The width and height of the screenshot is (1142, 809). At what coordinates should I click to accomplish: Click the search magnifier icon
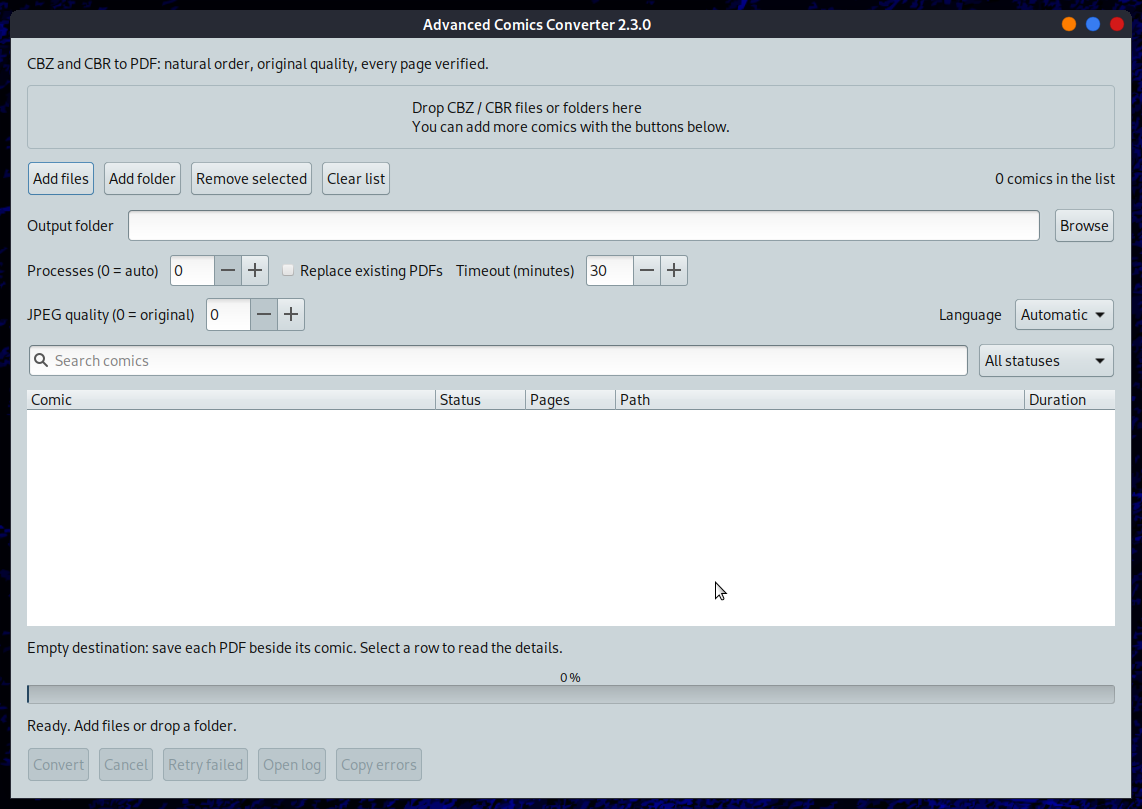(x=42, y=360)
